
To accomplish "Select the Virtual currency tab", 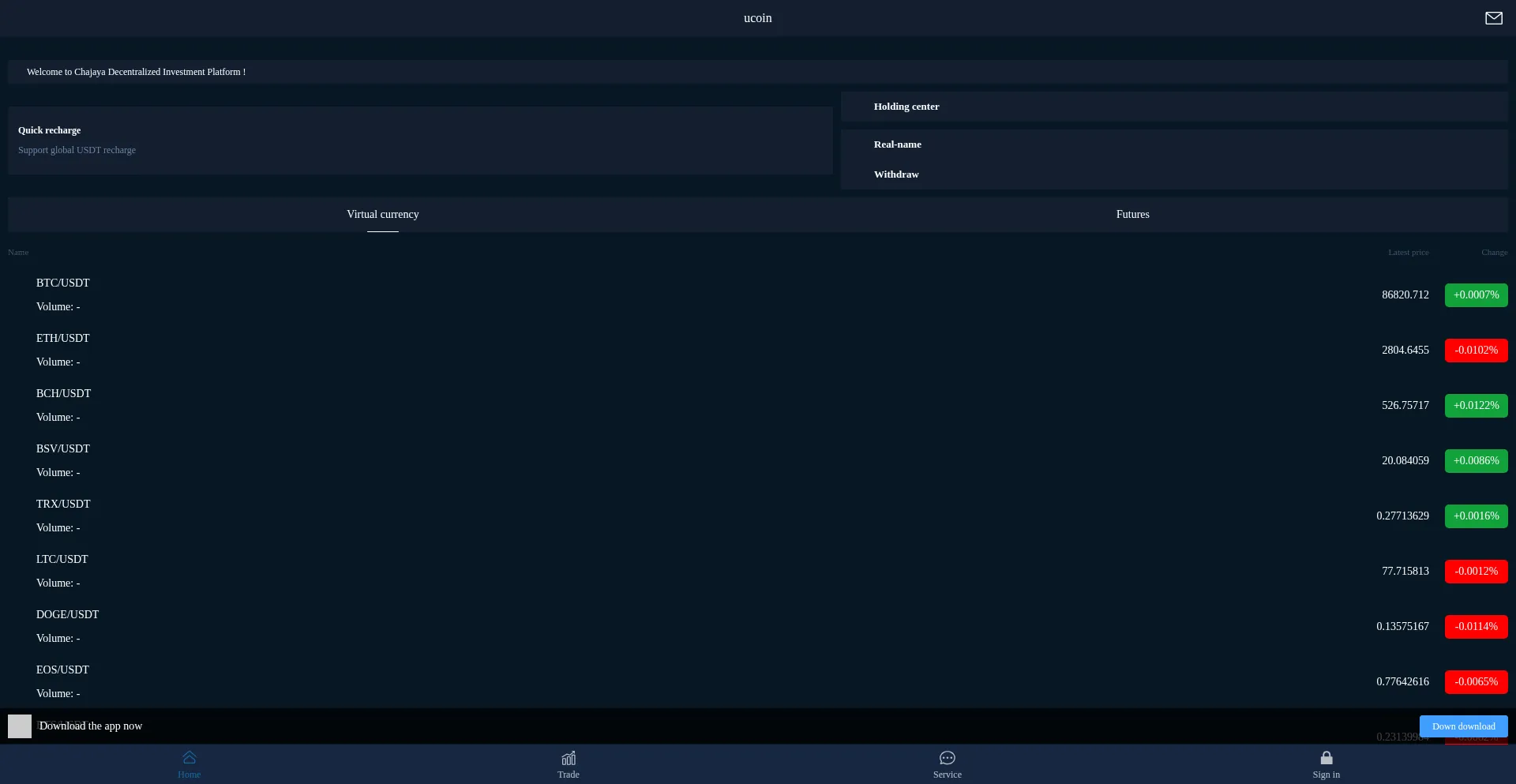I will [383, 215].
